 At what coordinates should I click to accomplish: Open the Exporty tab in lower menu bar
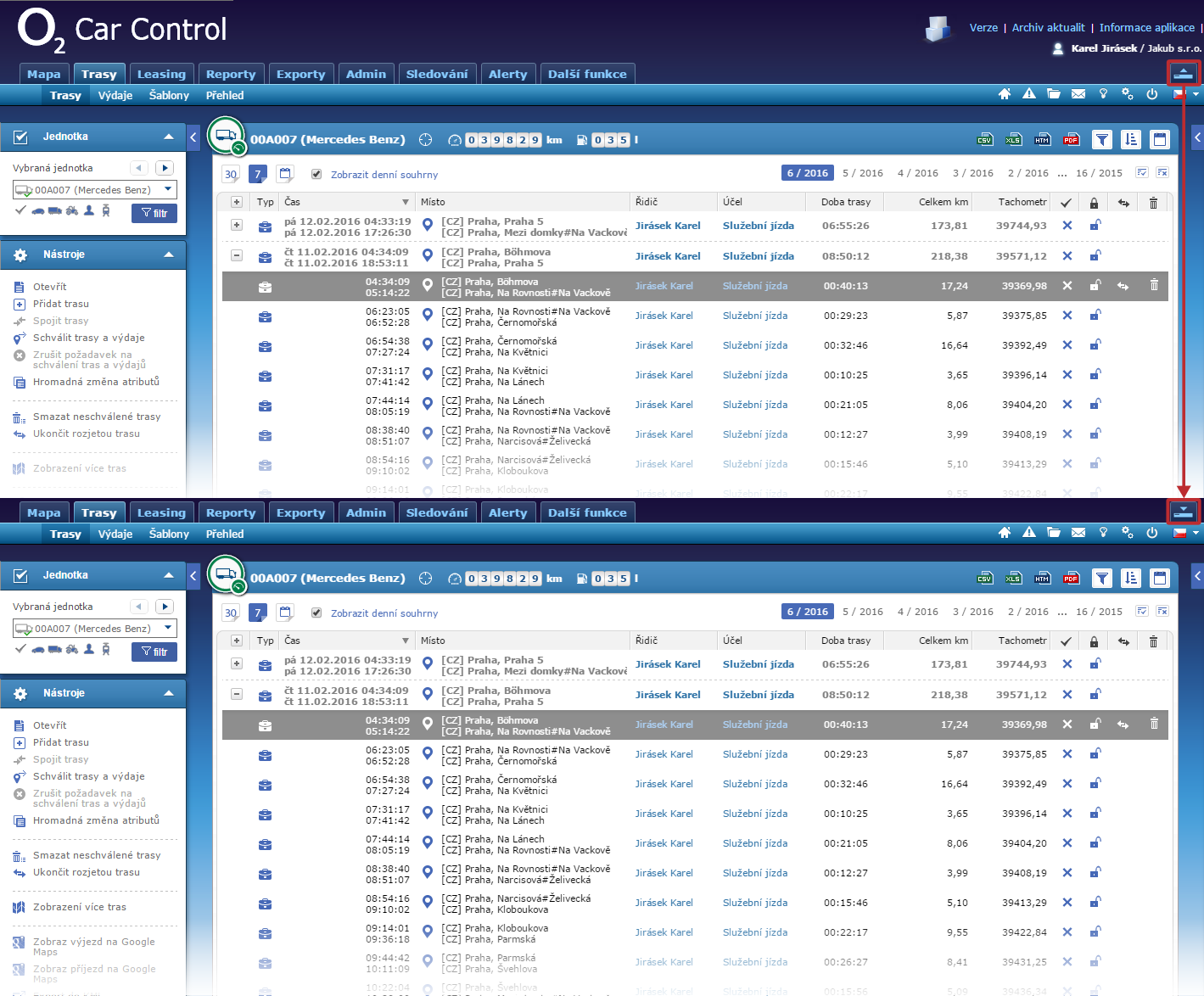click(301, 512)
